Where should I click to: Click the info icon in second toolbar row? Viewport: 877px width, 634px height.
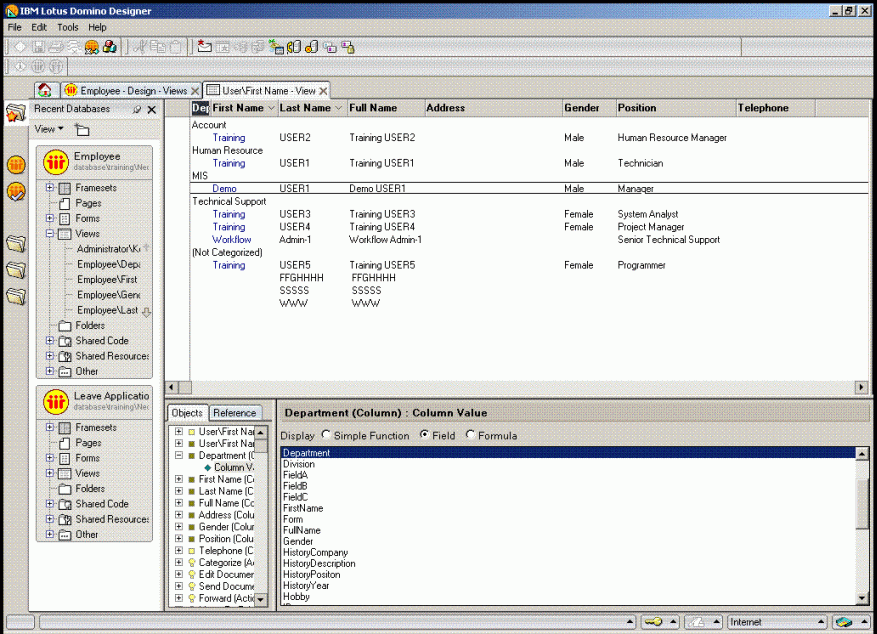[20, 67]
